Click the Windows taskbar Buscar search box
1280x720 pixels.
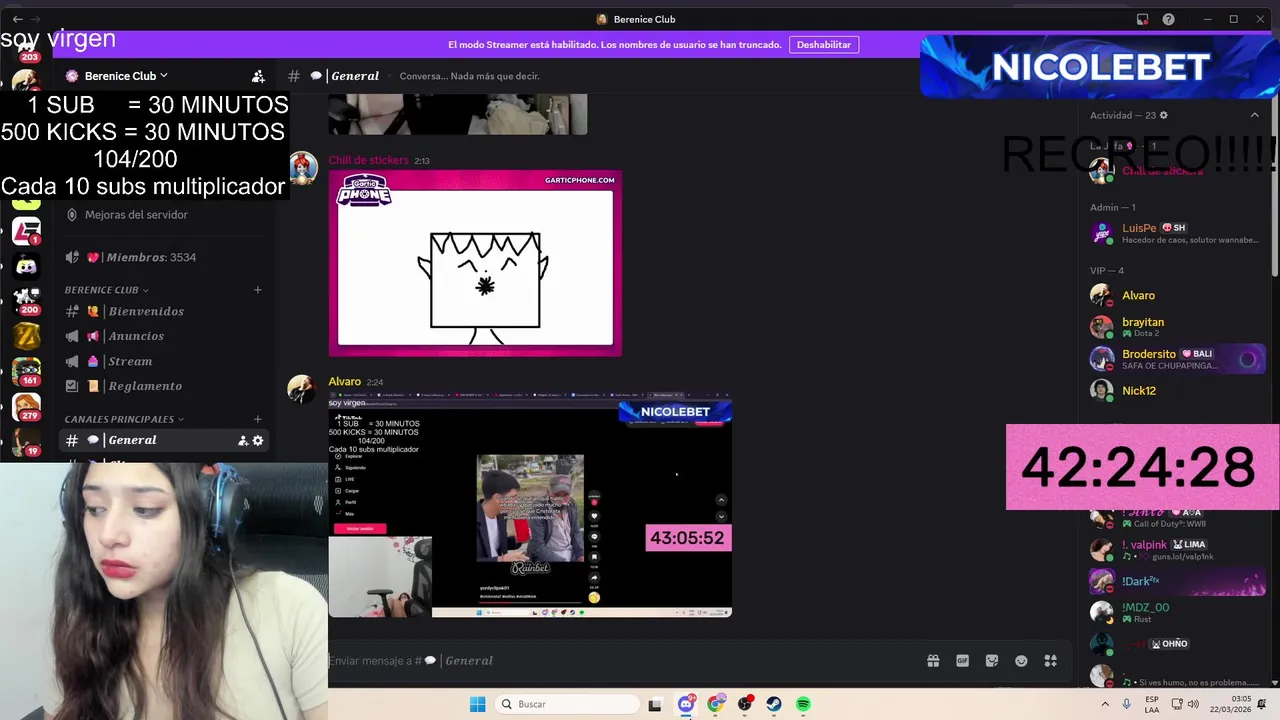point(569,704)
